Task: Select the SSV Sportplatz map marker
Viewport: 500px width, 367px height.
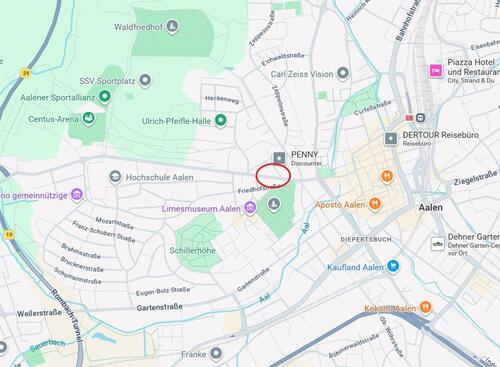Action: (145, 81)
